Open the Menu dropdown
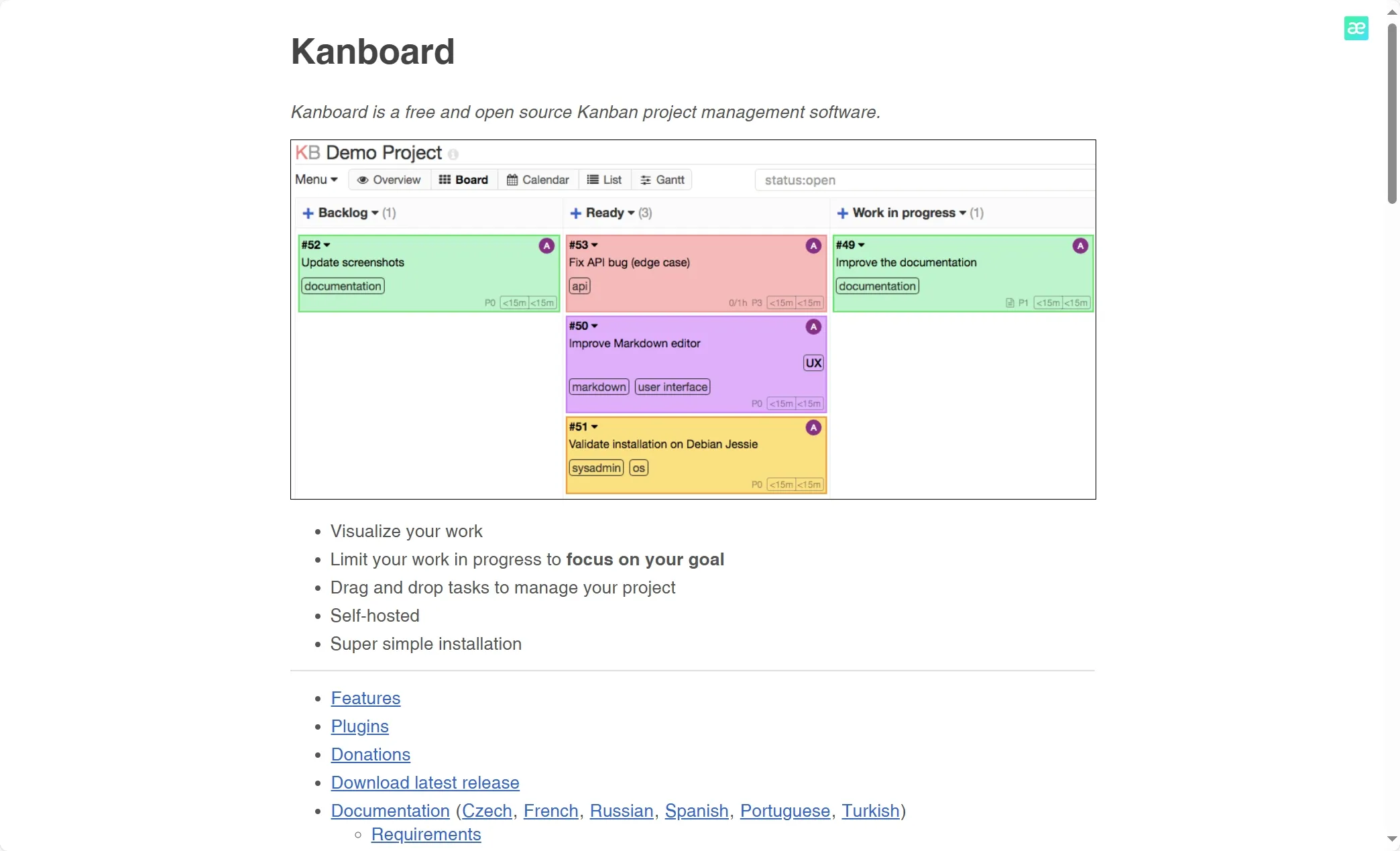This screenshot has height=851, width=1400. coord(315,179)
